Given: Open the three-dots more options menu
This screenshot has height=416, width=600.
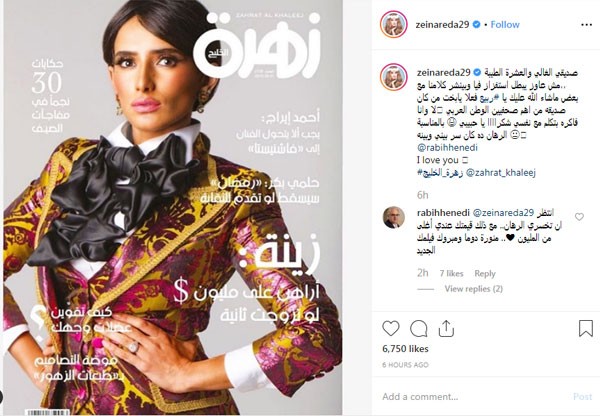Looking at the screenshot, I should [x=586, y=25].
